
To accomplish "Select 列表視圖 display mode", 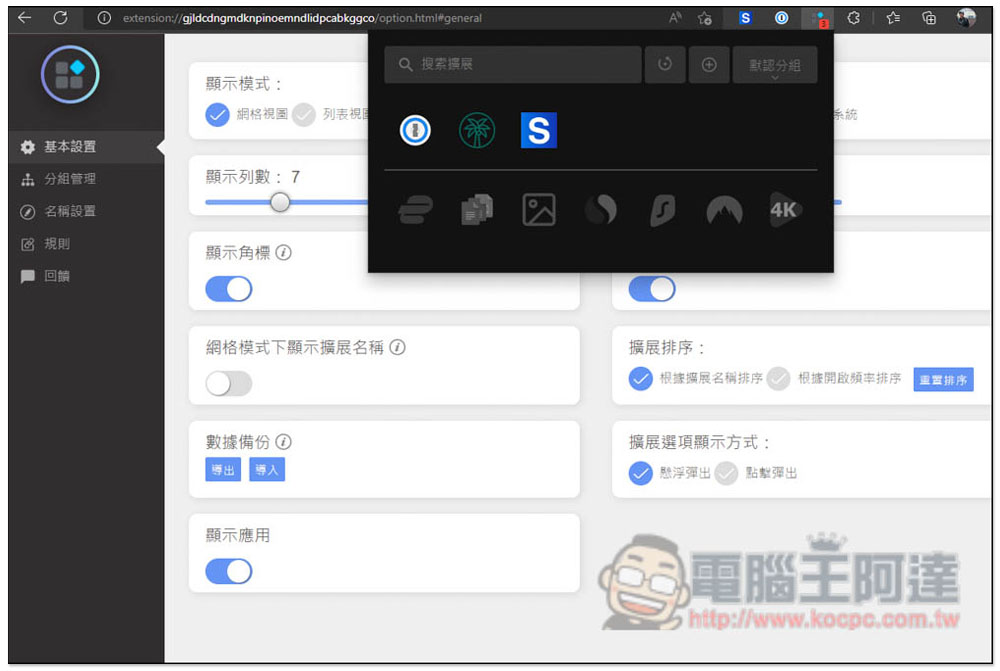I will pyautogui.click(x=304, y=115).
